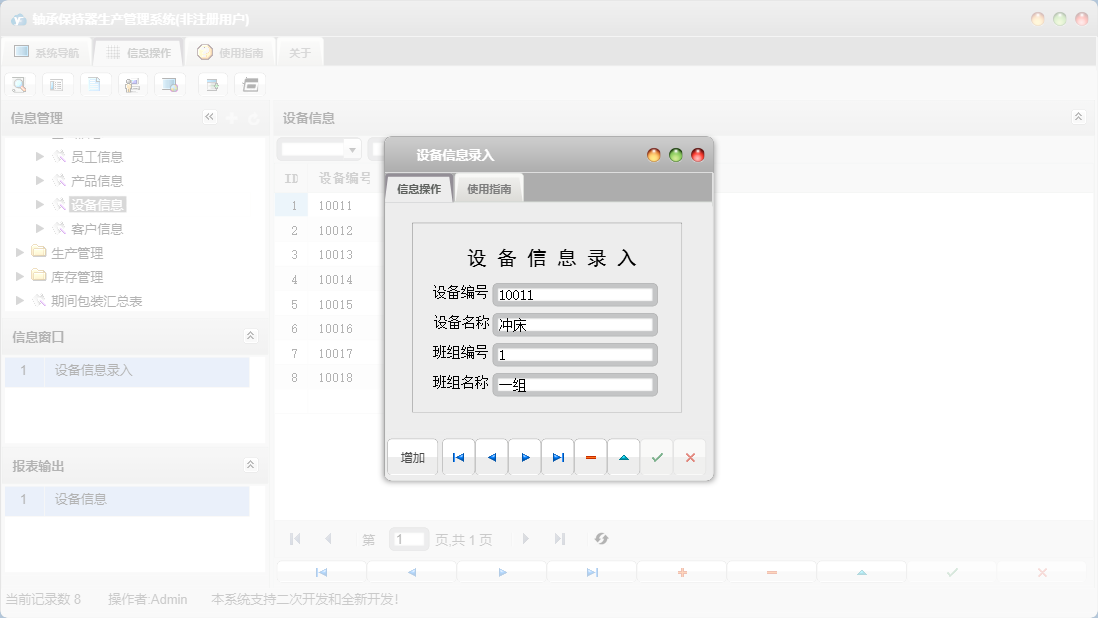Click the green checkmark confirm icon in the dialog

click(657, 457)
